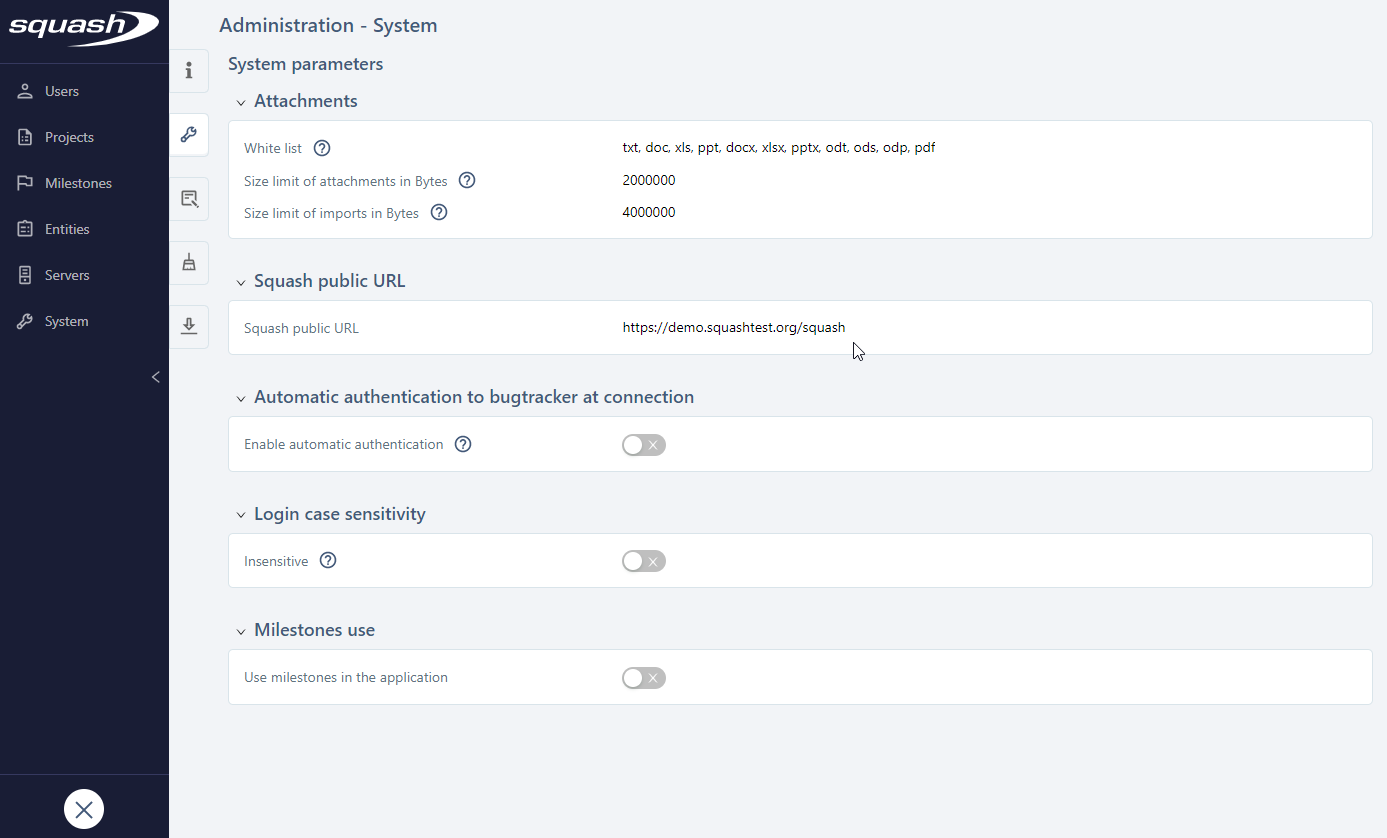The height and width of the screenshot is (838, 1387).
Task: Click help icon for attachments size limit
Action: [x=467, y=181]
